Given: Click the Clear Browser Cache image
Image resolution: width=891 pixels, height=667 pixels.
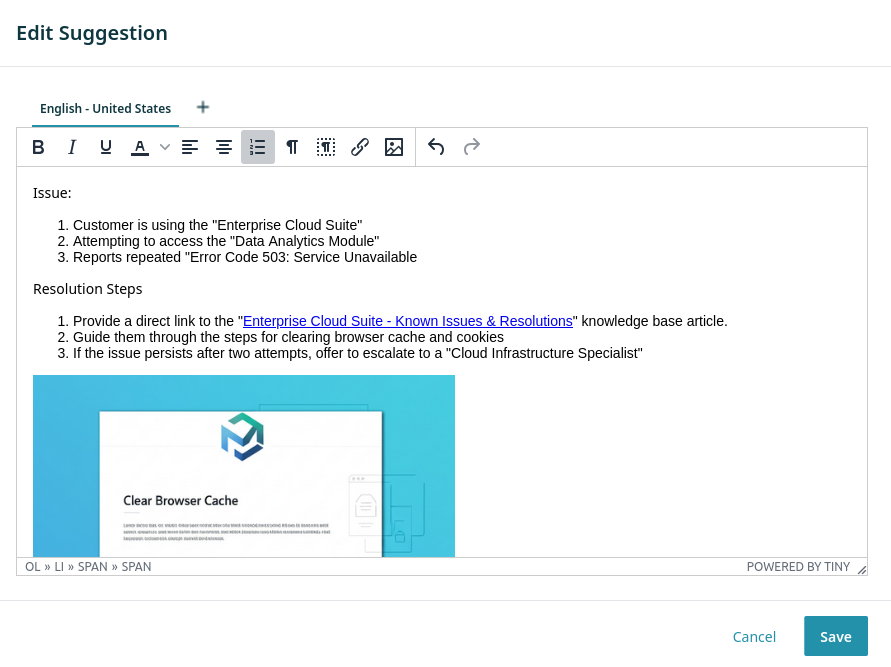Looking at the screenshot, I should point(244,466).
